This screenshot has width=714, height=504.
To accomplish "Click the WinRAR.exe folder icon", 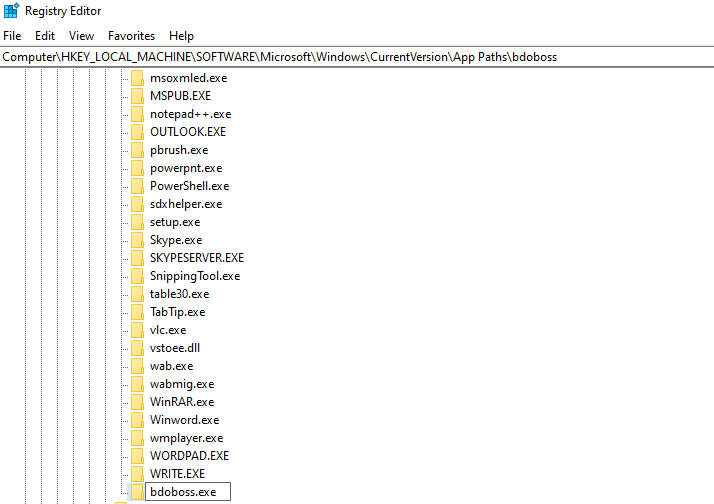I will coord(137,402).
